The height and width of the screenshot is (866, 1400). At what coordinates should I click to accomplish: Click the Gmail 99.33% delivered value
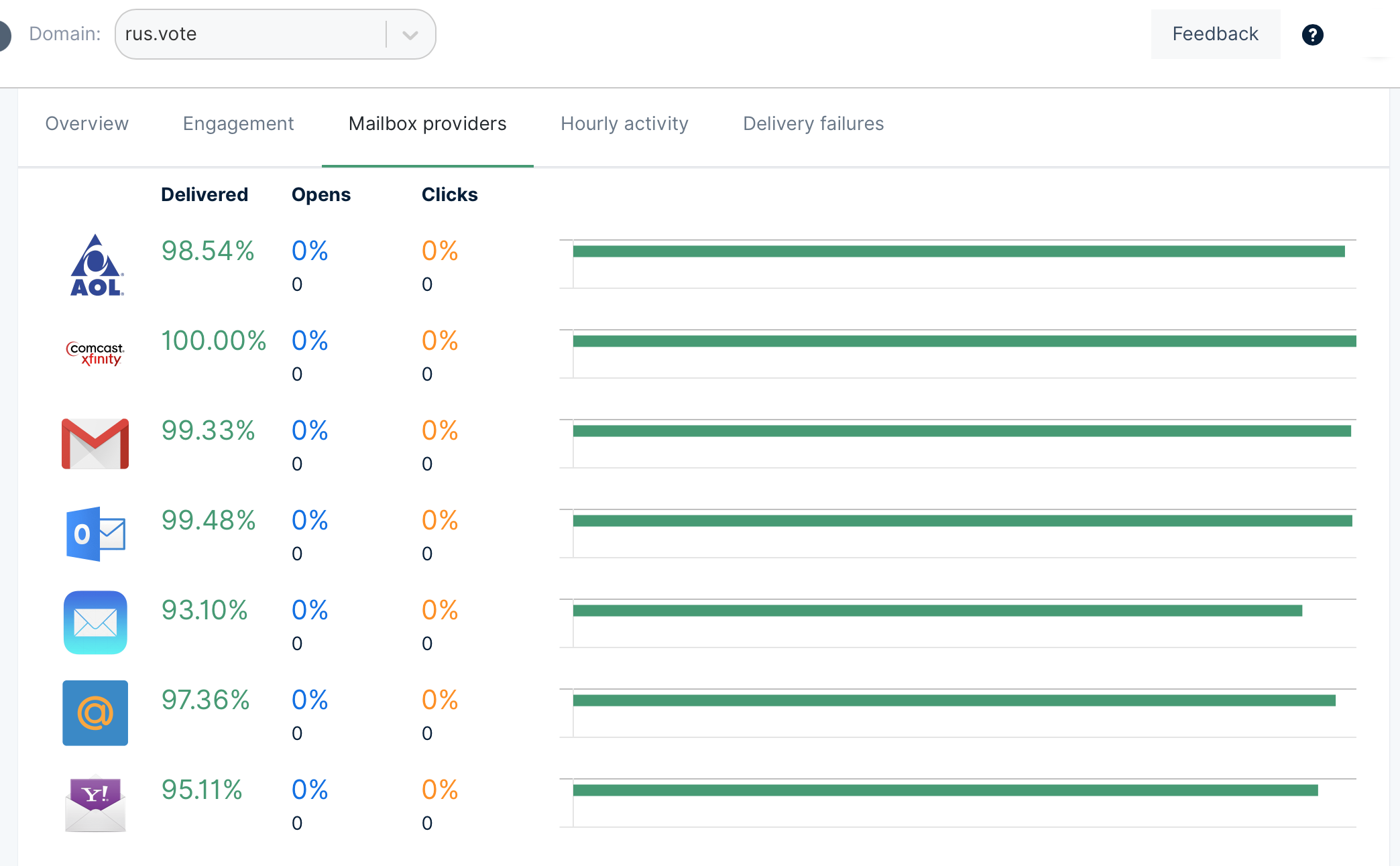(x=208, y=430)
